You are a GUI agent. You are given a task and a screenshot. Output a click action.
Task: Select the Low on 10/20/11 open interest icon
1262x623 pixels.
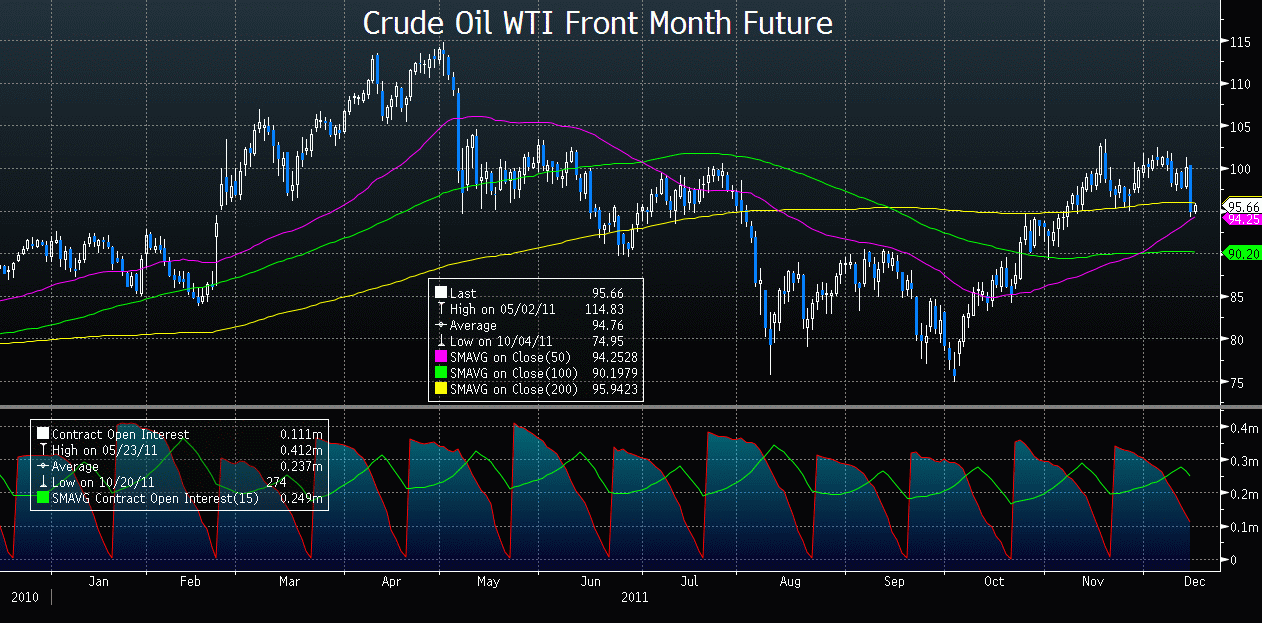coord(43,482)
